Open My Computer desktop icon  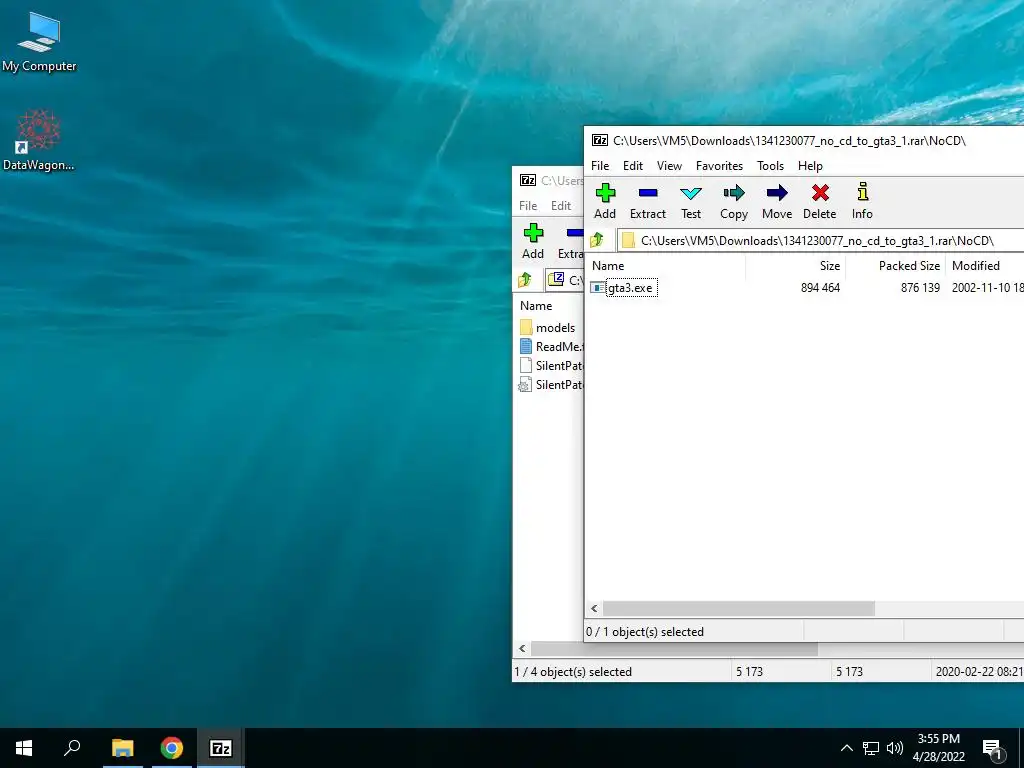click(39, 41)
